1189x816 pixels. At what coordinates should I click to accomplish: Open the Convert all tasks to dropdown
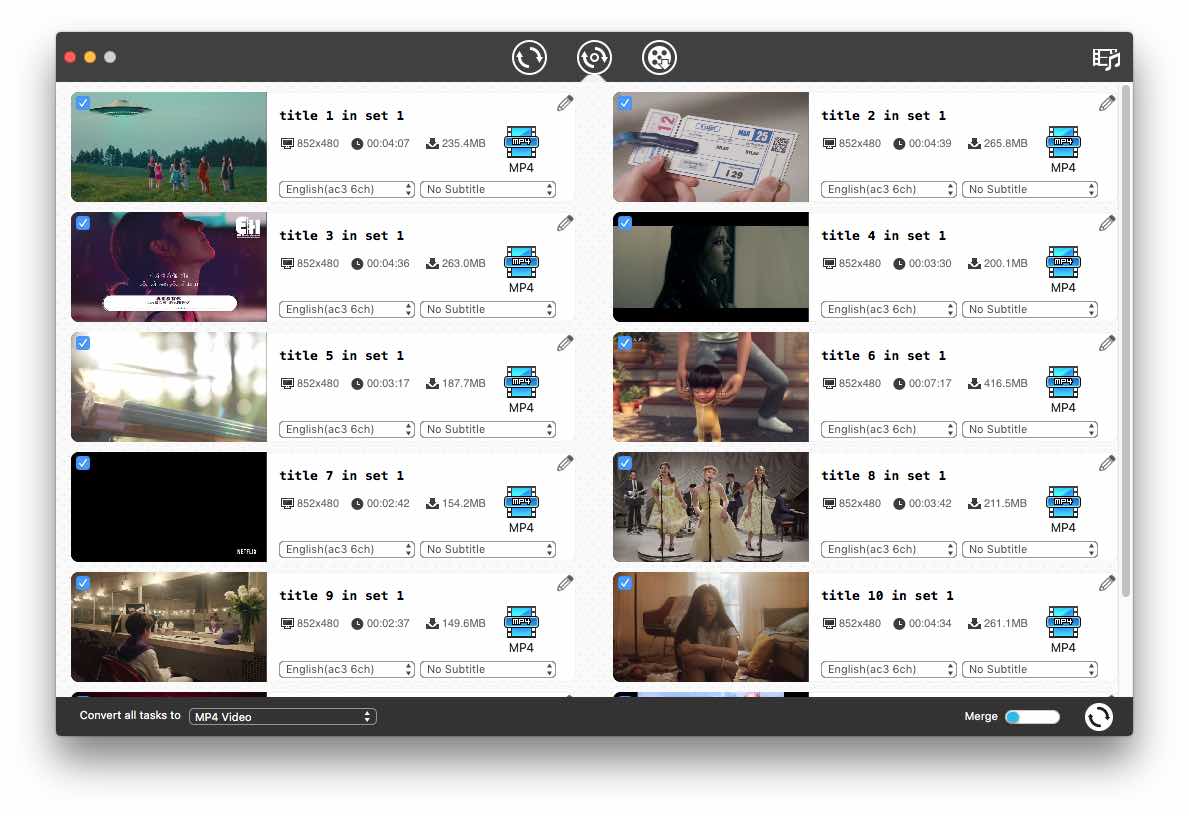coord(283,717)
